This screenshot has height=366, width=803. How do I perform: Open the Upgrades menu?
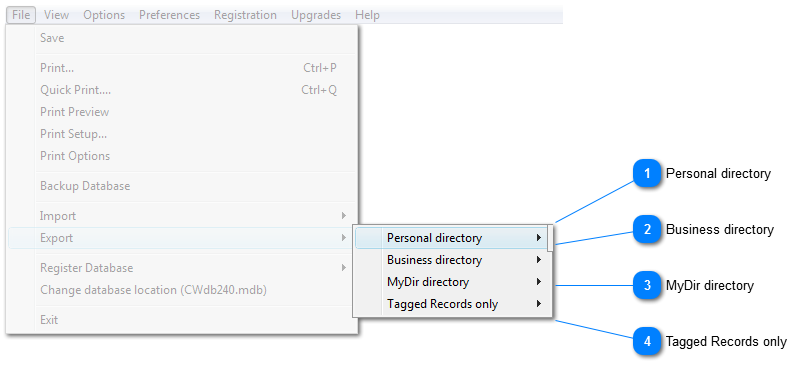[316, 15]
